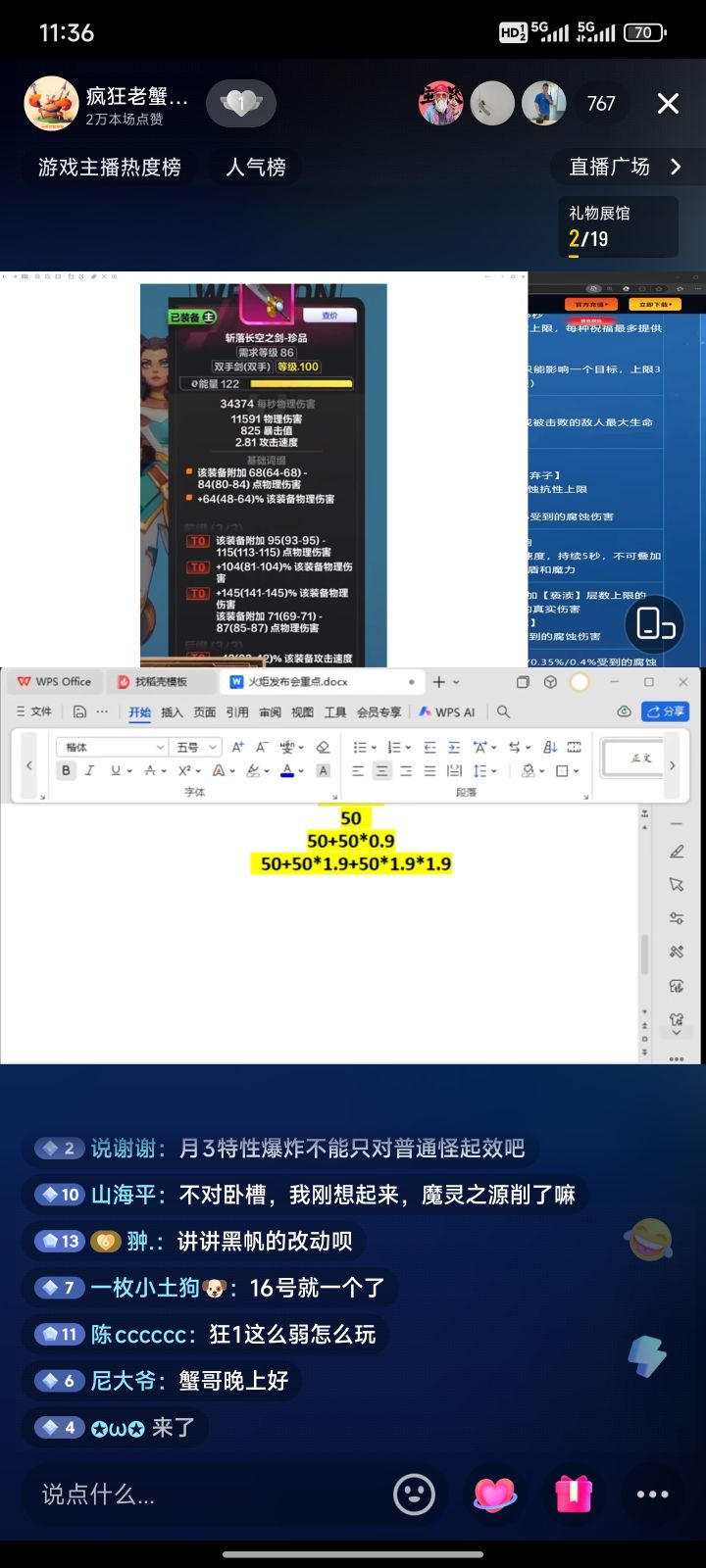
Task: Click the distributed alignment icon
Action: click(454, 771)
